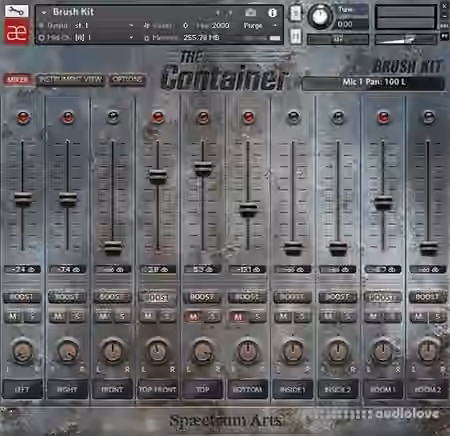Select the BOTTOM channel label

(248, 389)
